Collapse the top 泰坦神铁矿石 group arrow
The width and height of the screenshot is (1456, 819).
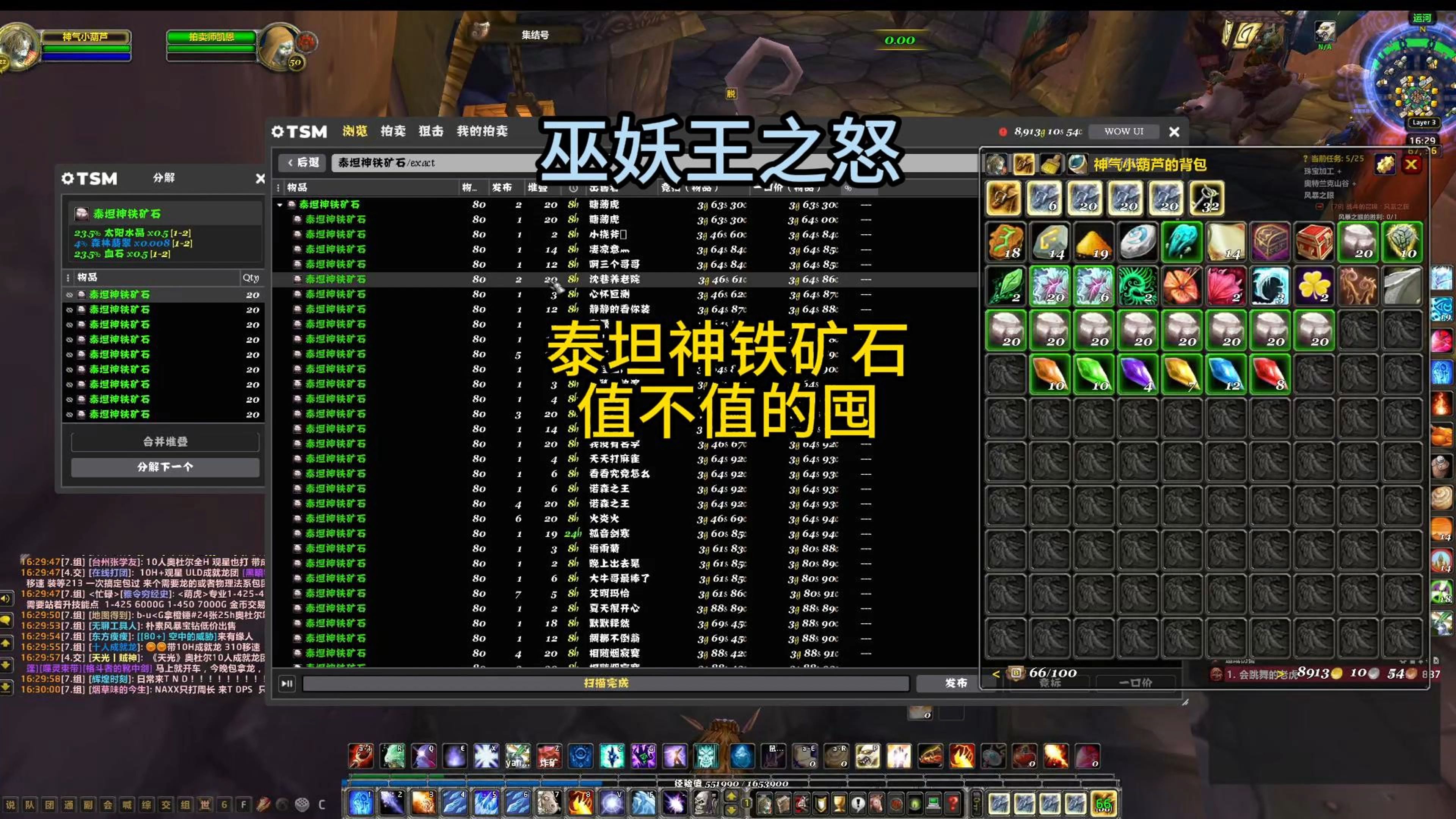pyautogui.click(x=280, y=205)
